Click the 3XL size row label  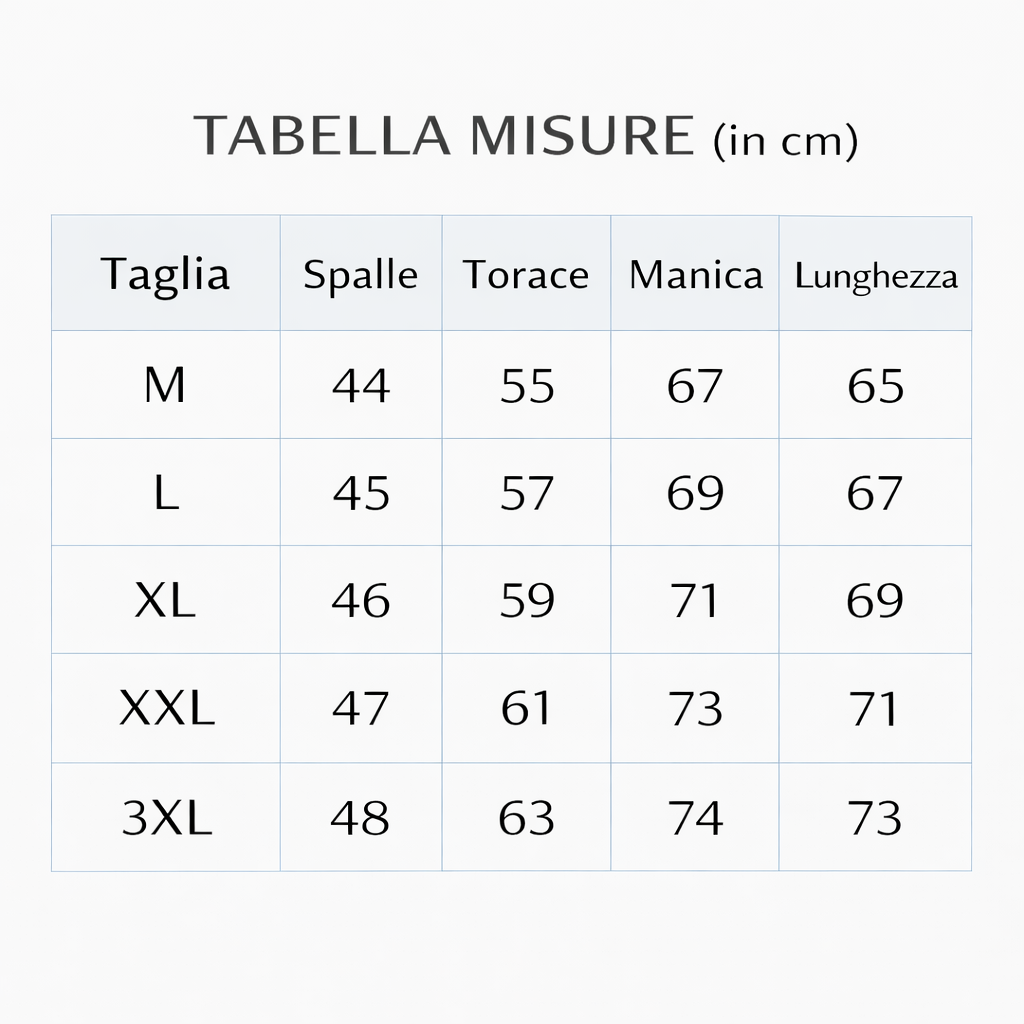(167, 818)
